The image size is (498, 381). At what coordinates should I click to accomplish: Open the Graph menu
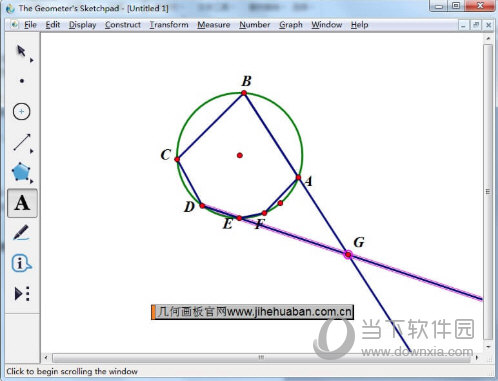[291, 25]
